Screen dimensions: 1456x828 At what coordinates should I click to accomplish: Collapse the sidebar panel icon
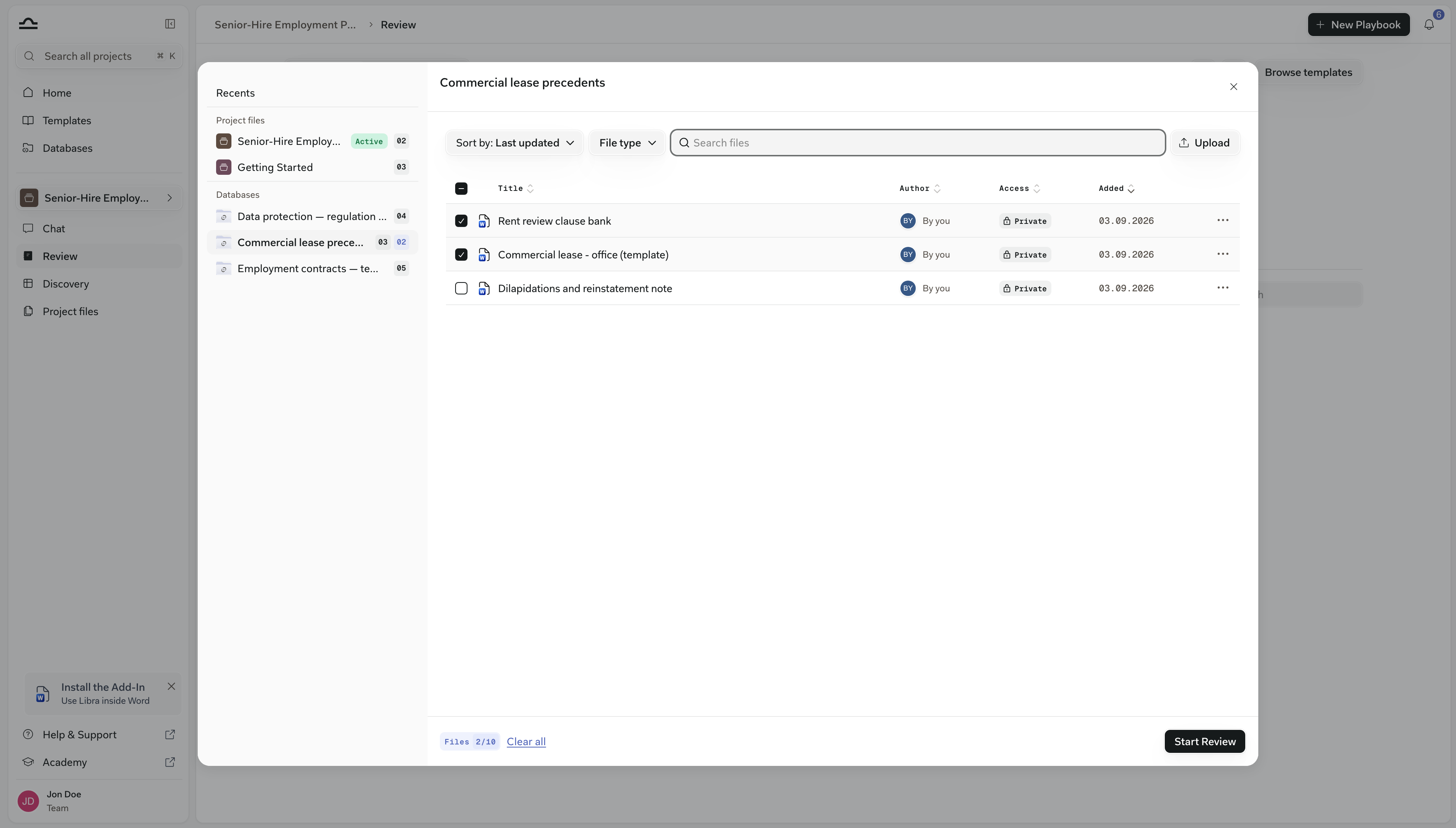[170, 24]
